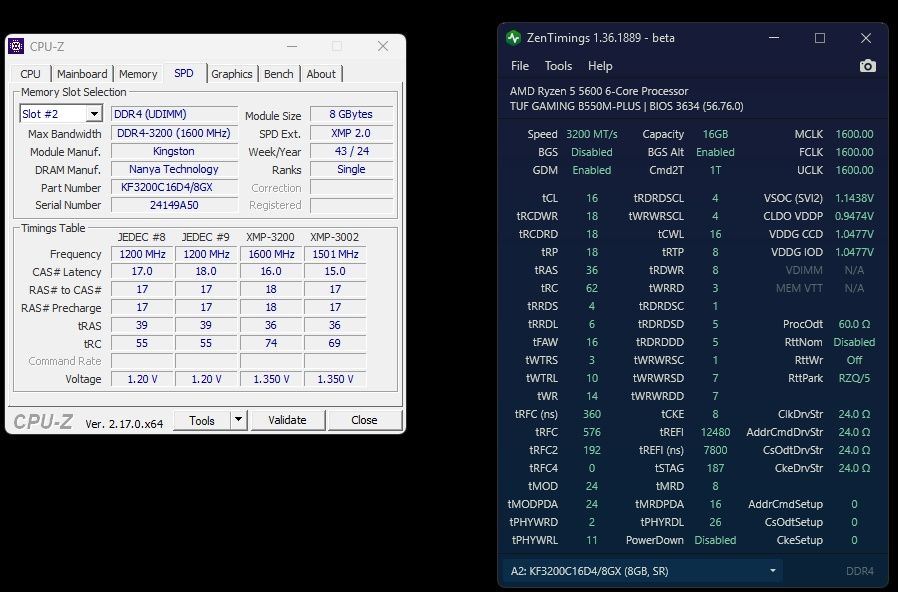Open the Bench tab in CPU-Z
The height and width of the screenshot is (592, 898).
tap(278, 74)
